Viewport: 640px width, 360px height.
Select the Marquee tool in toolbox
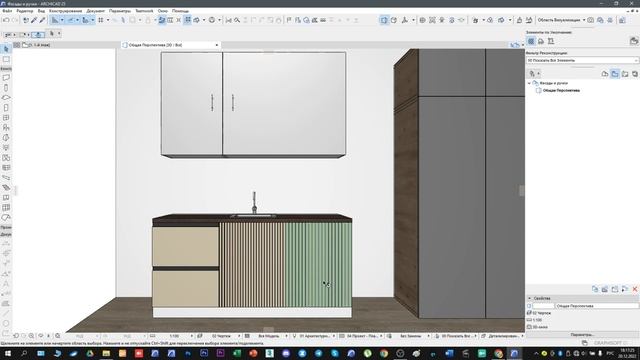point(6,60)
